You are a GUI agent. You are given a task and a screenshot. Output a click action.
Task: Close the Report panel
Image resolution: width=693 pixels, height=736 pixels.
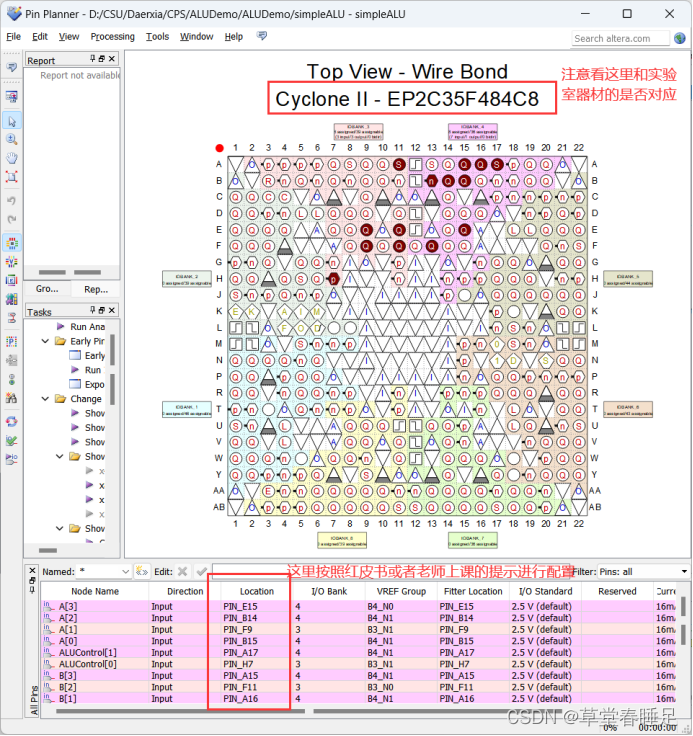[x=112, y=59]
